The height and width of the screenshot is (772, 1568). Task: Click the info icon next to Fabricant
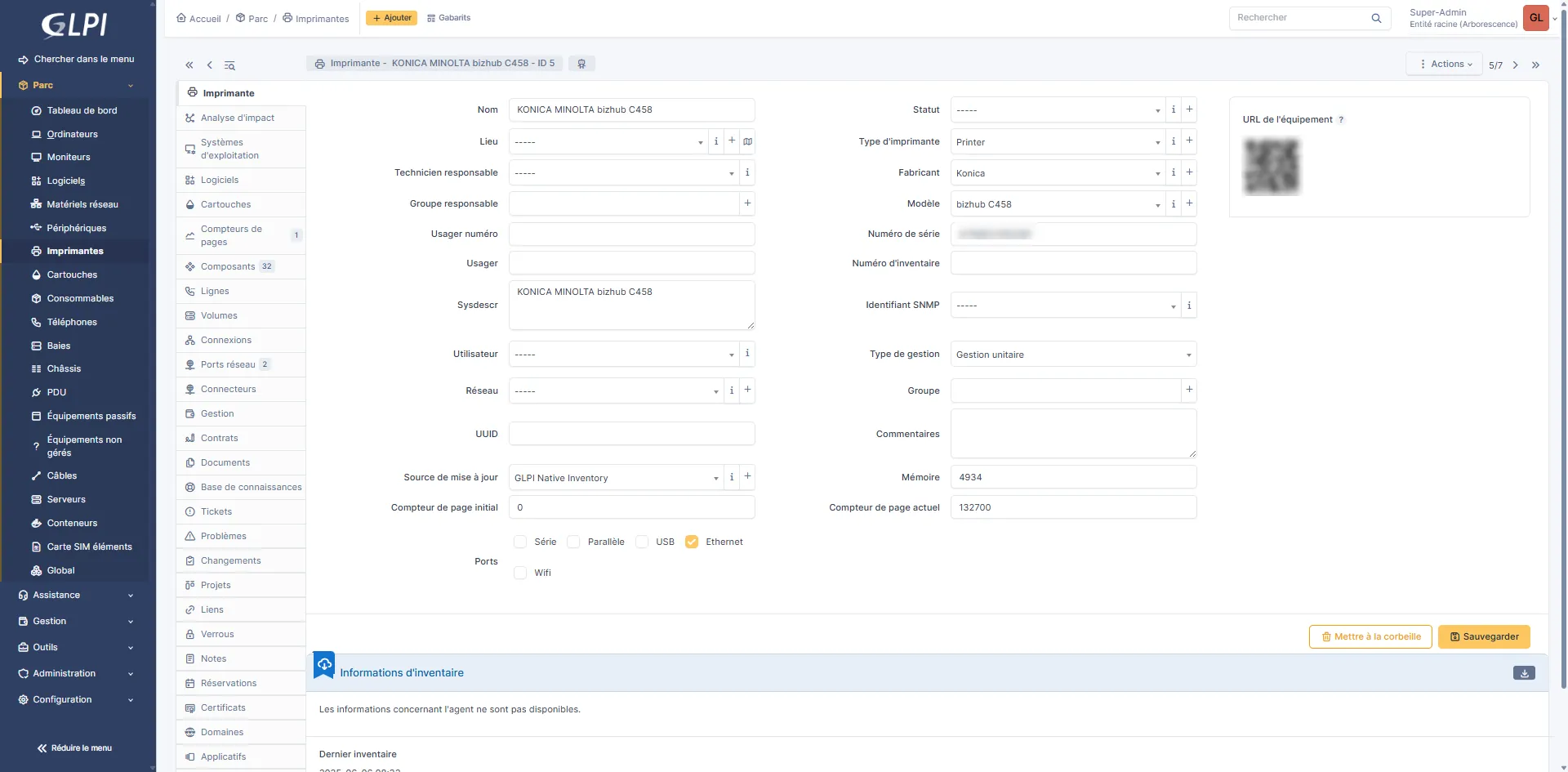1174,172
